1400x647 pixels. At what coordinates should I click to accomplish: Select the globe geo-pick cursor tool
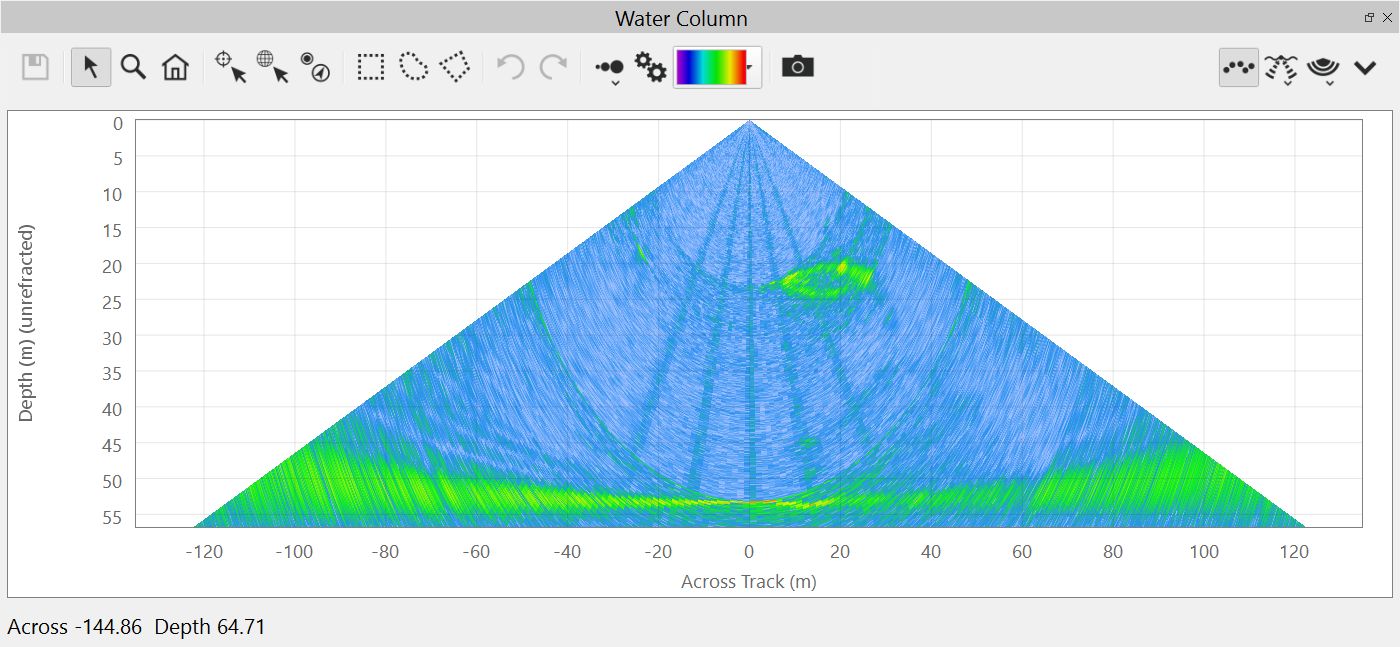pos(272,67)
